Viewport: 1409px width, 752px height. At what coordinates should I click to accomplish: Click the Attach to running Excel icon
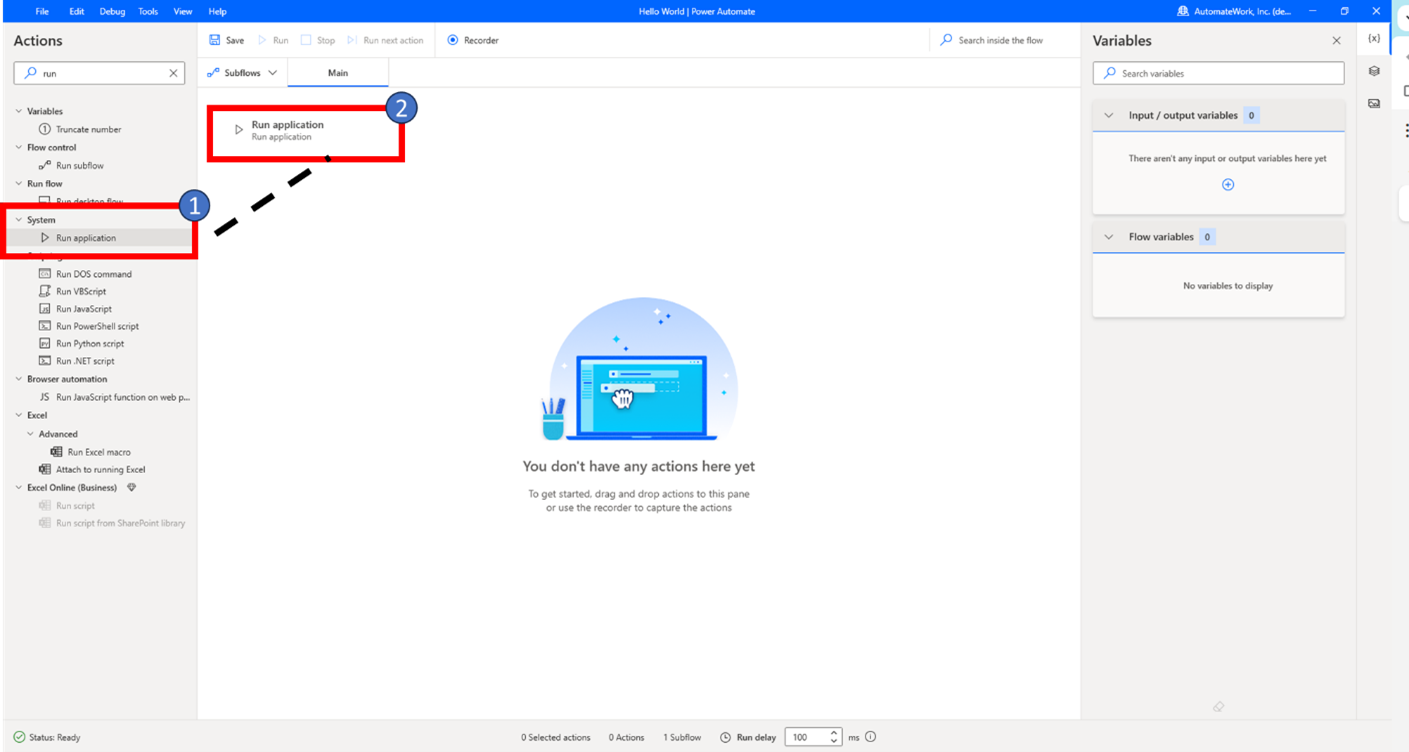(x=44, y=469)
